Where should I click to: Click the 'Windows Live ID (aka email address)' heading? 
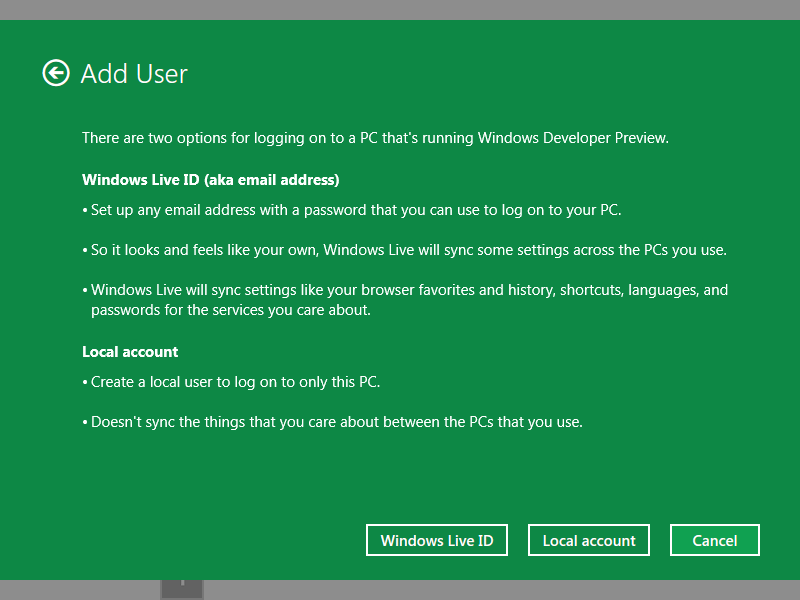click(x=211, y=180)
